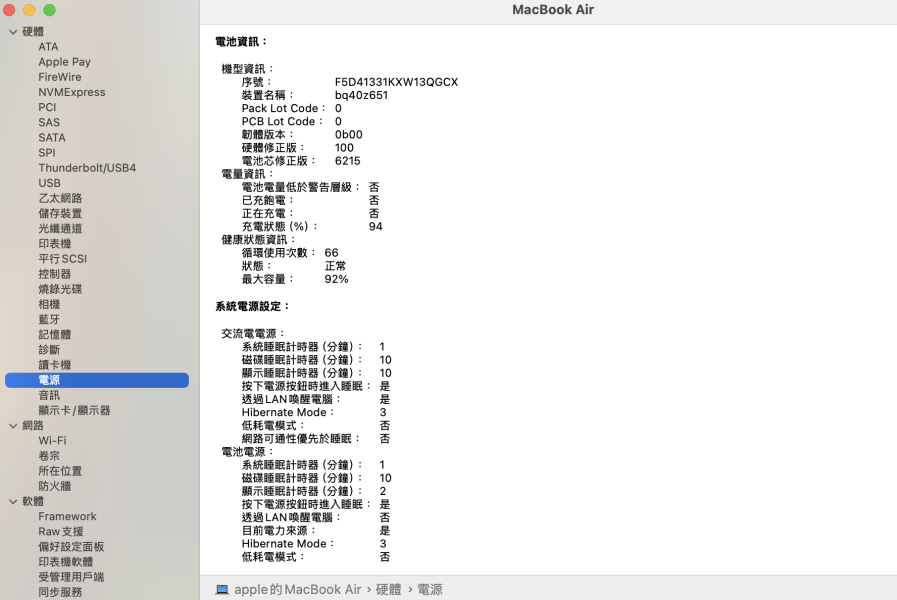897x600 pixels.
Task: Open 乙太網路 in the sidebar
Action: pyautogui.click(x=60, y=198)
